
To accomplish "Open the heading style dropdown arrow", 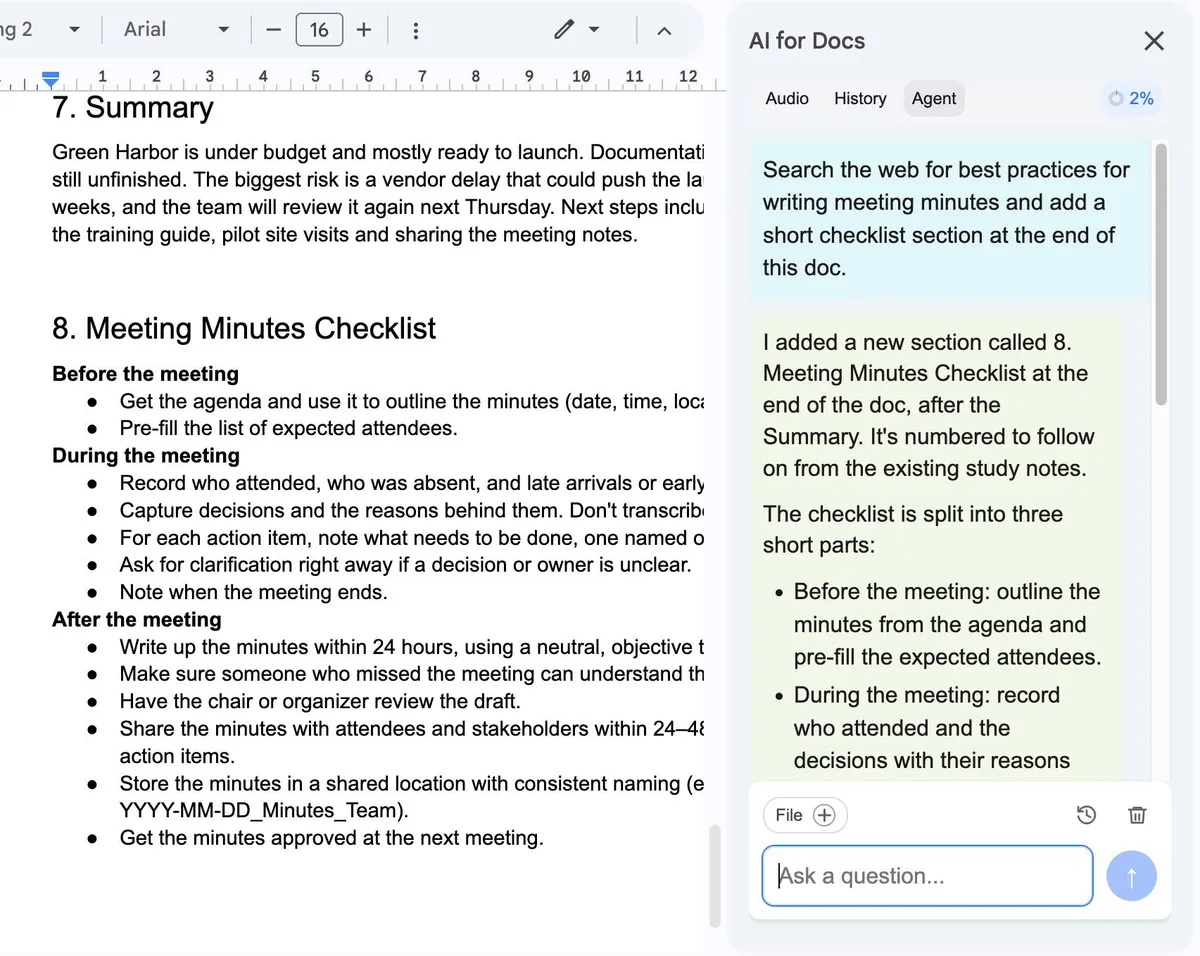I will [x=74, y=30].
